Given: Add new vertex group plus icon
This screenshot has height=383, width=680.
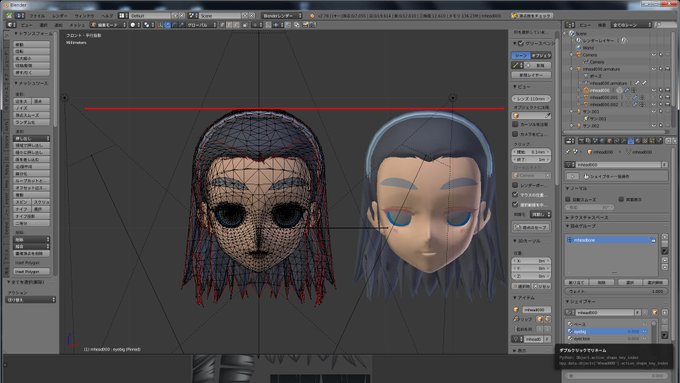Looking at the screenshot, I should coord(664,237).
